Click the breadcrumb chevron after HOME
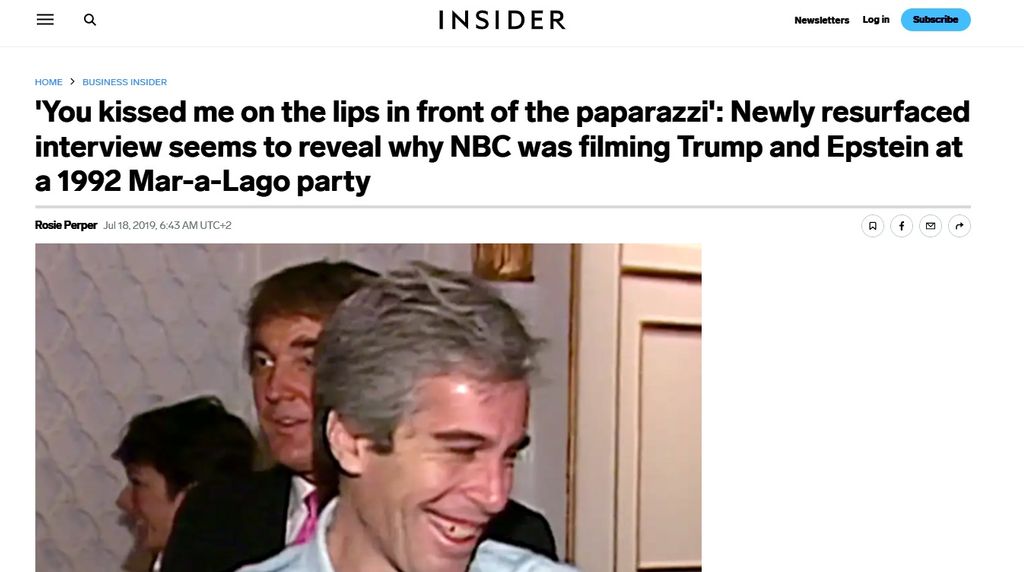The height and width of the screenshot is (572, 1024). coord(72,82)
